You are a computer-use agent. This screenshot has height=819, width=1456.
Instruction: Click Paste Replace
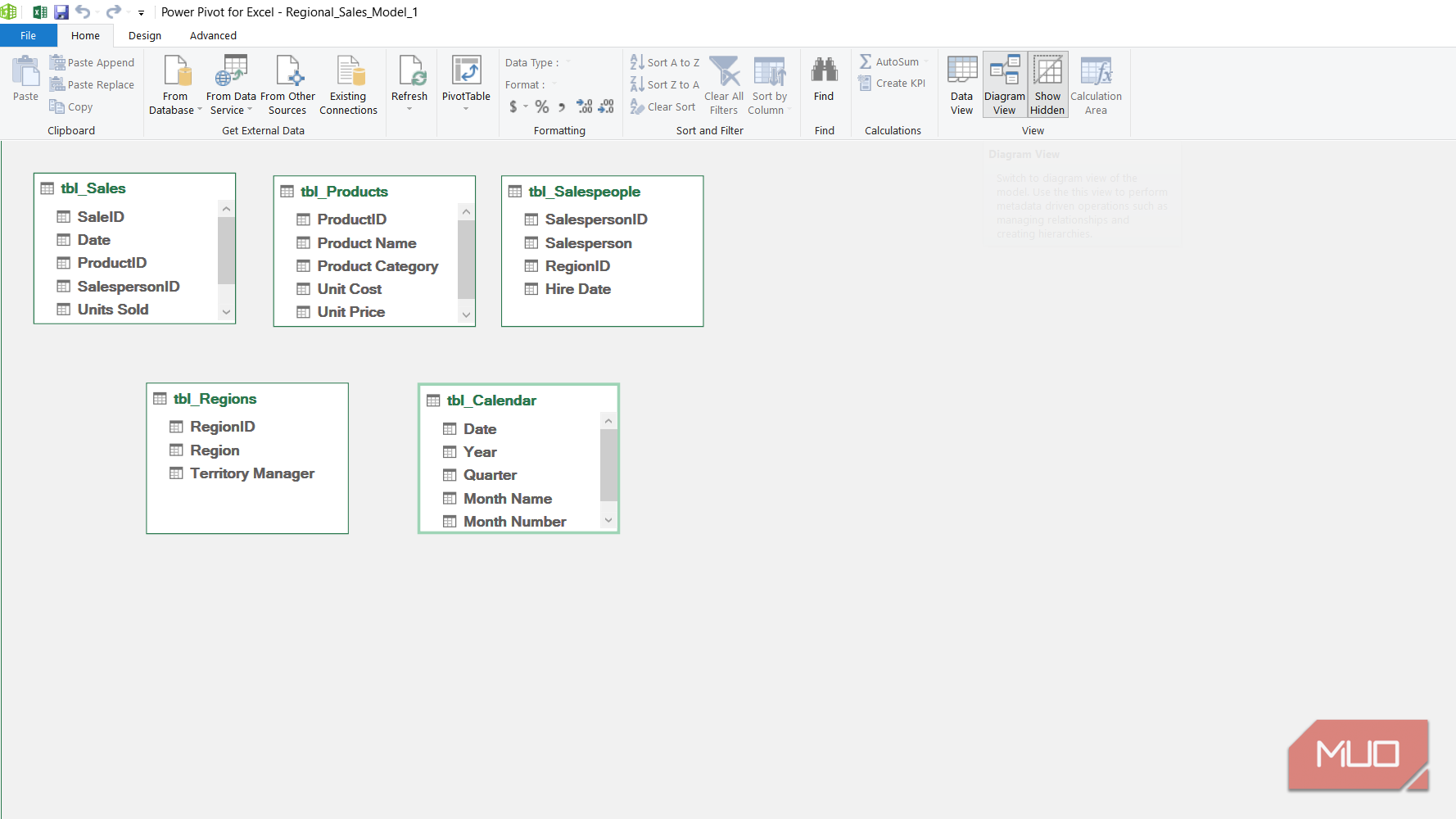click(x=92, y=84)
